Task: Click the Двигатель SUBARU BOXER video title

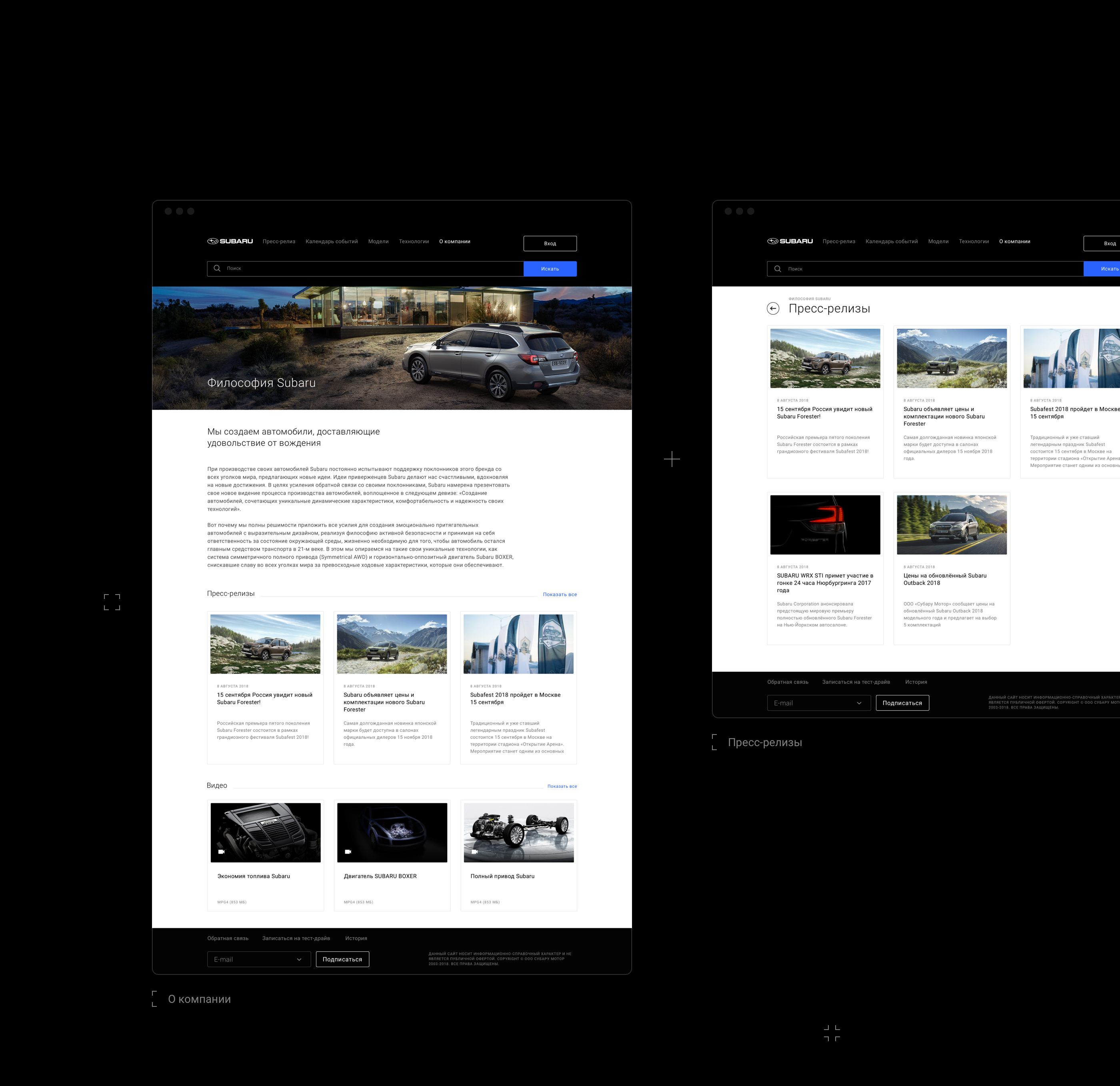Action: [x=380, y=876]
